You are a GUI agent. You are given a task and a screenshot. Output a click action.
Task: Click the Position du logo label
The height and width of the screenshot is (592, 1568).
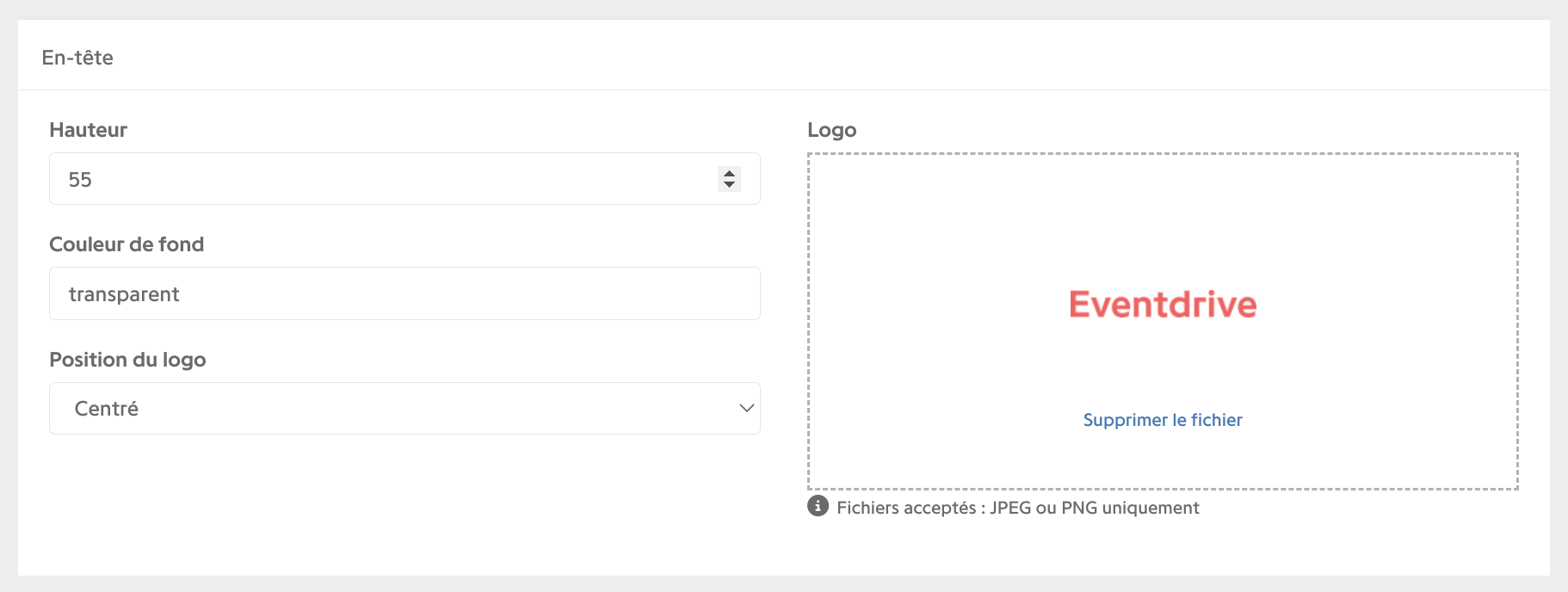(x=127, y=360)
